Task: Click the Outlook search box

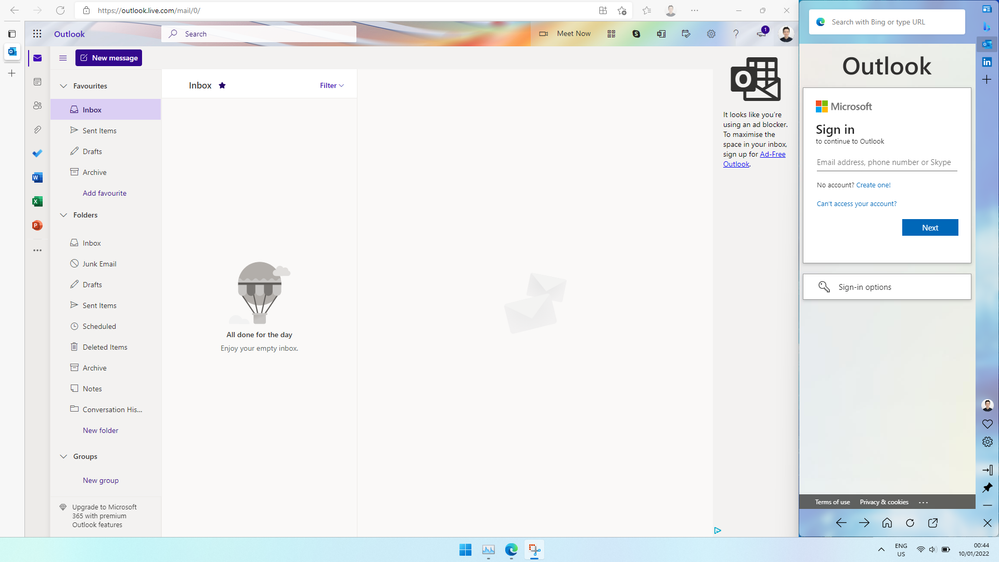Action: [259, 34]
